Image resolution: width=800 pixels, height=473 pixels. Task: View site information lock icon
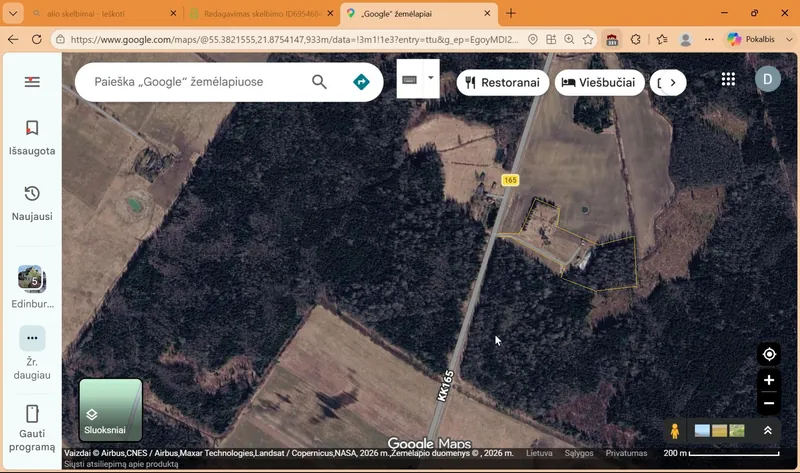(60, 39)
